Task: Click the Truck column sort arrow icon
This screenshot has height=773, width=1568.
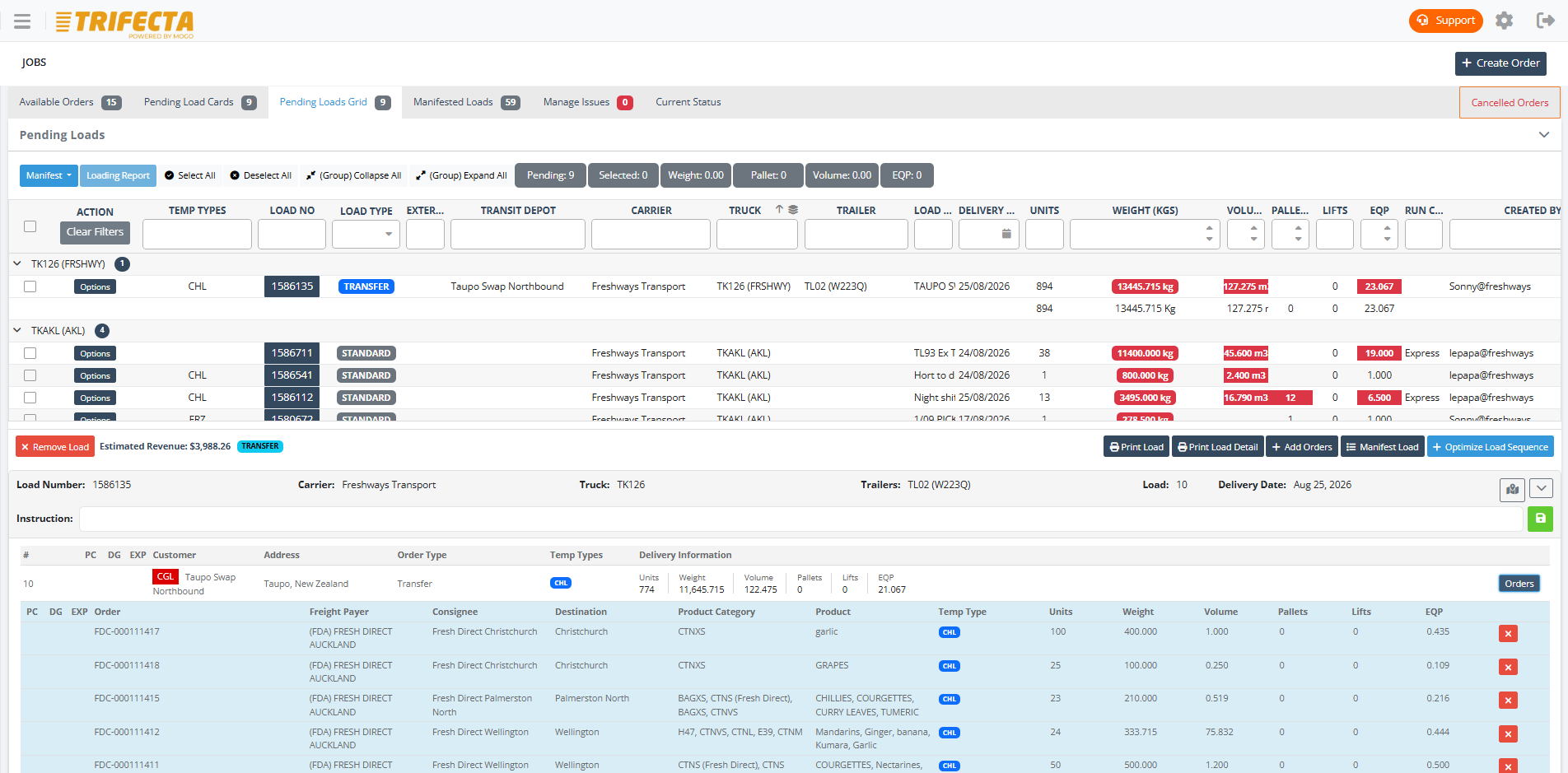Action: click(x=779, y=210)
